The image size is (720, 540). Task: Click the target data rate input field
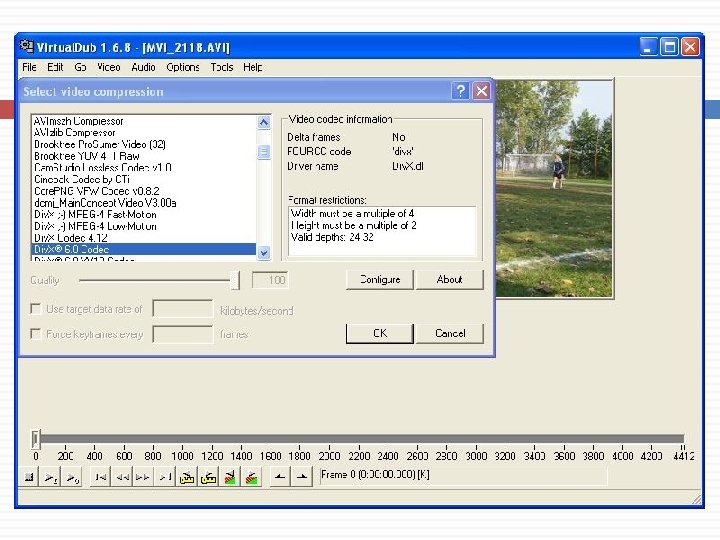tap(183, 309)
